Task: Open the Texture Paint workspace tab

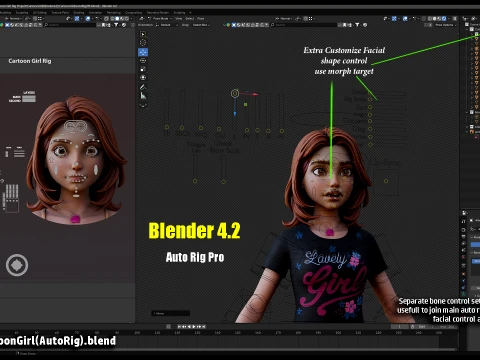Action: pos(60,13)
